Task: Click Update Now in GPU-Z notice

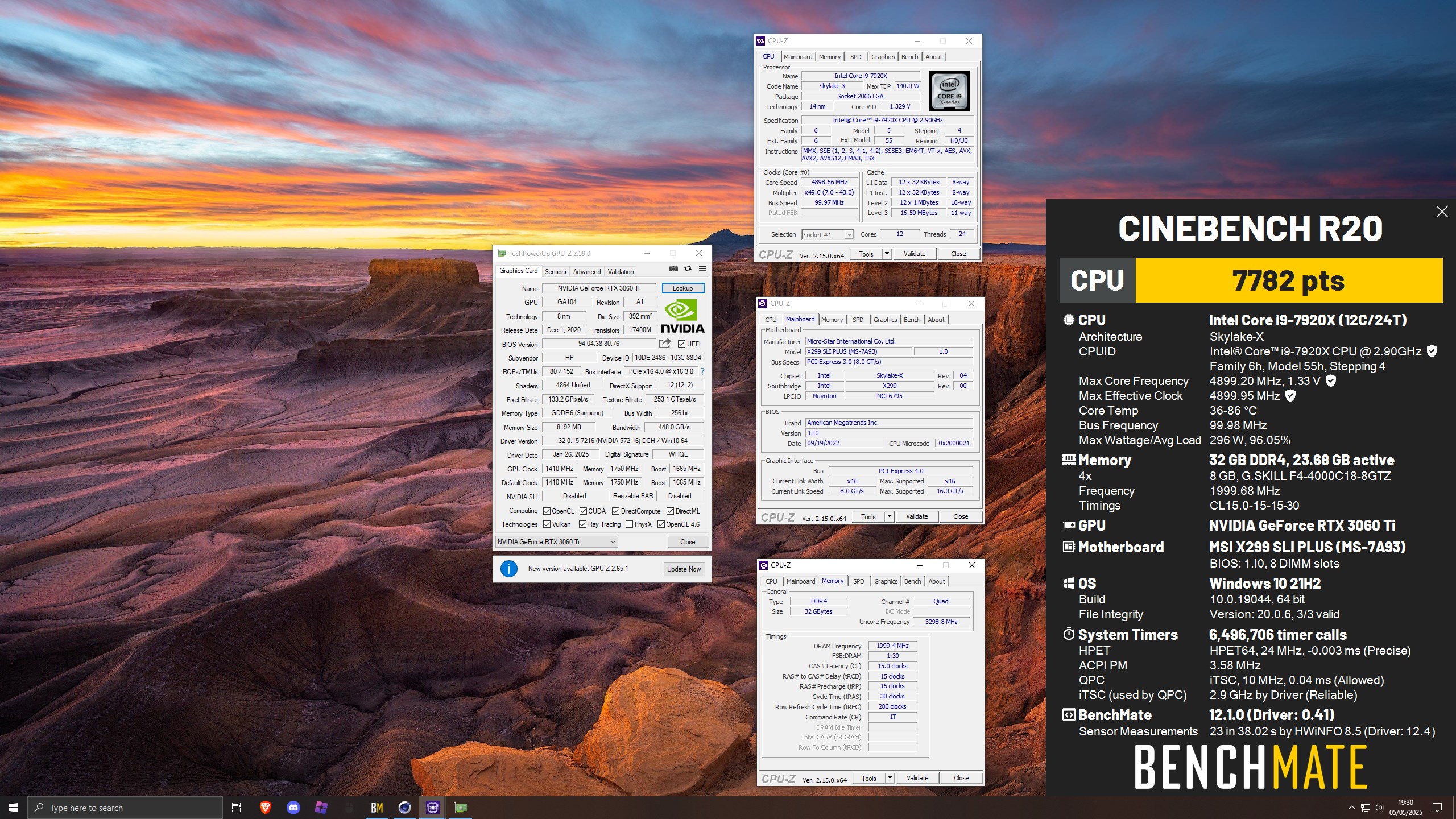Action: 684,569
